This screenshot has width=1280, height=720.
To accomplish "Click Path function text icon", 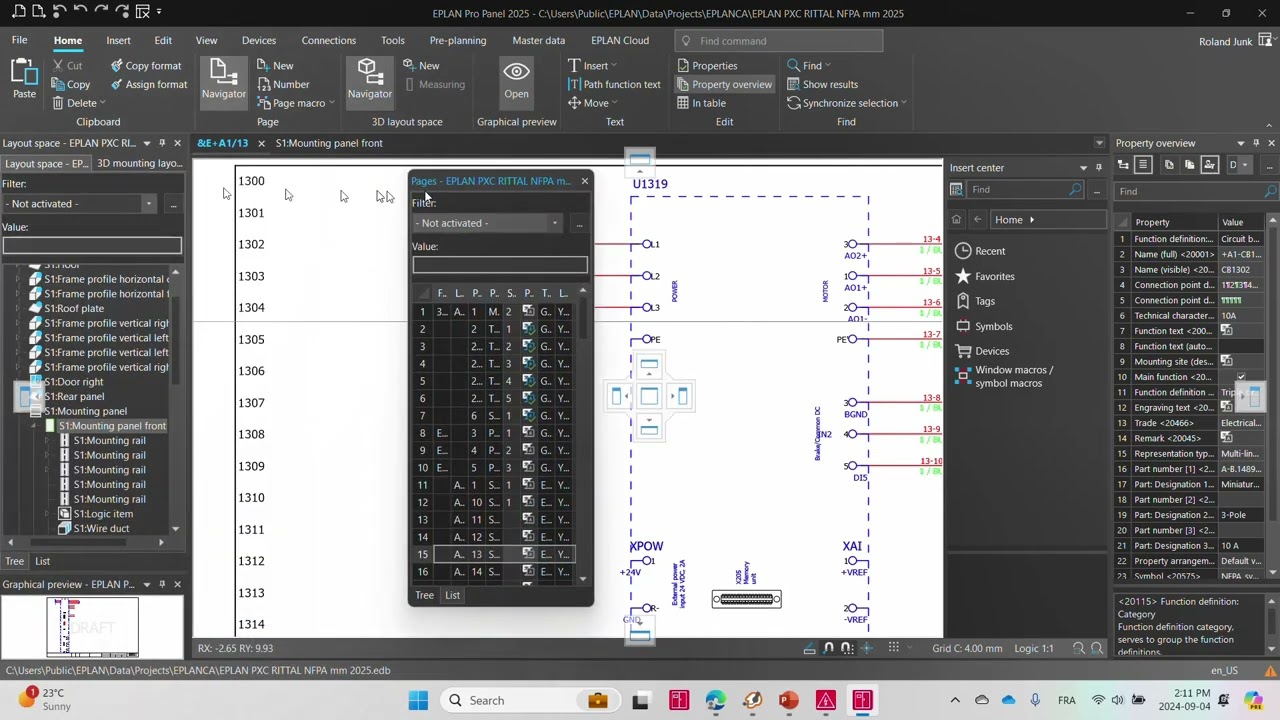I will [574, 85].
